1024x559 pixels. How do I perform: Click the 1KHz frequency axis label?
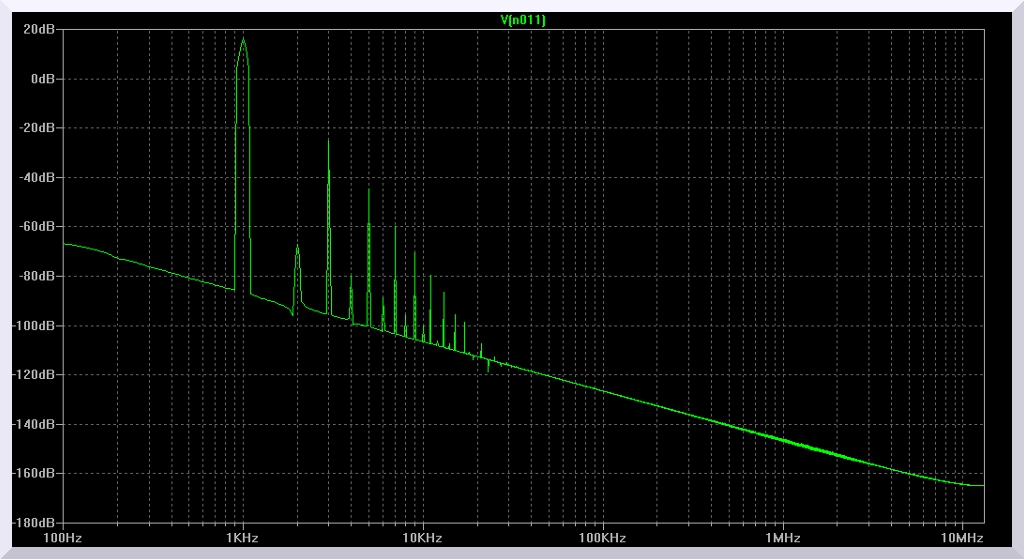[243, 538]
